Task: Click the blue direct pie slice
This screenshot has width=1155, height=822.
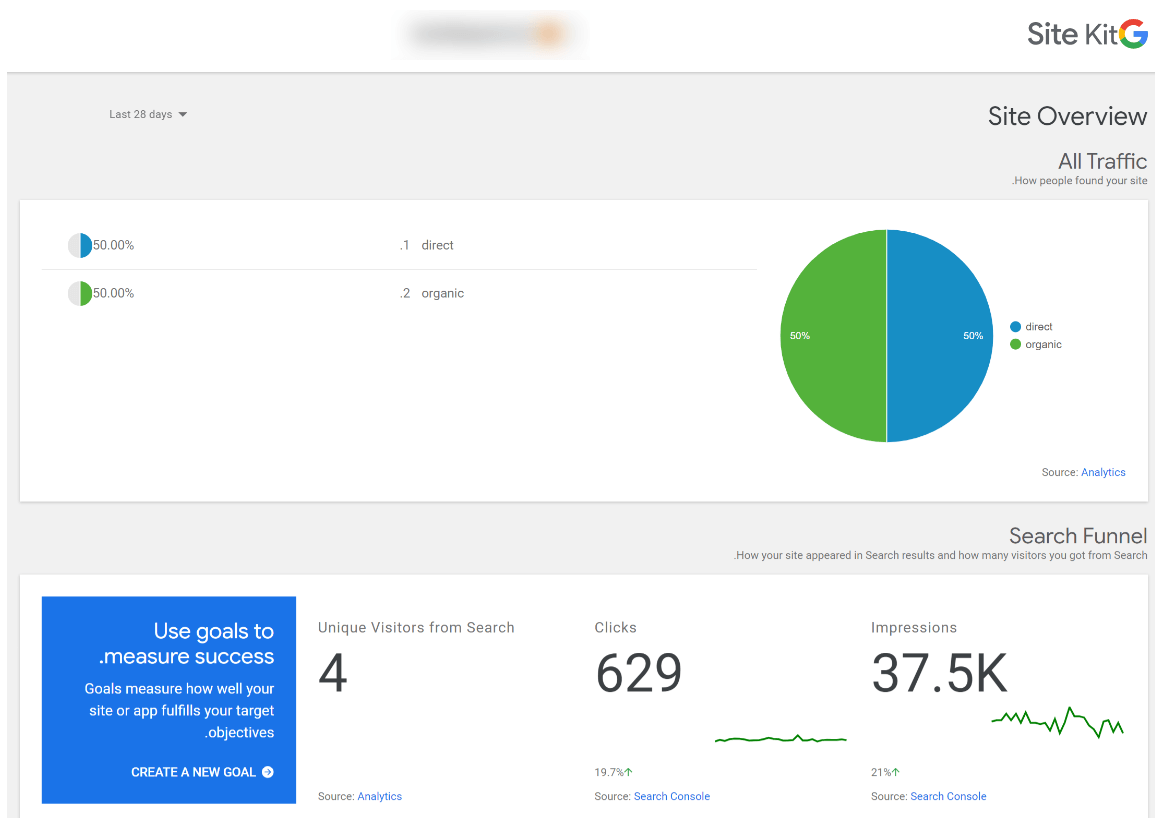Action: point(940,336)
